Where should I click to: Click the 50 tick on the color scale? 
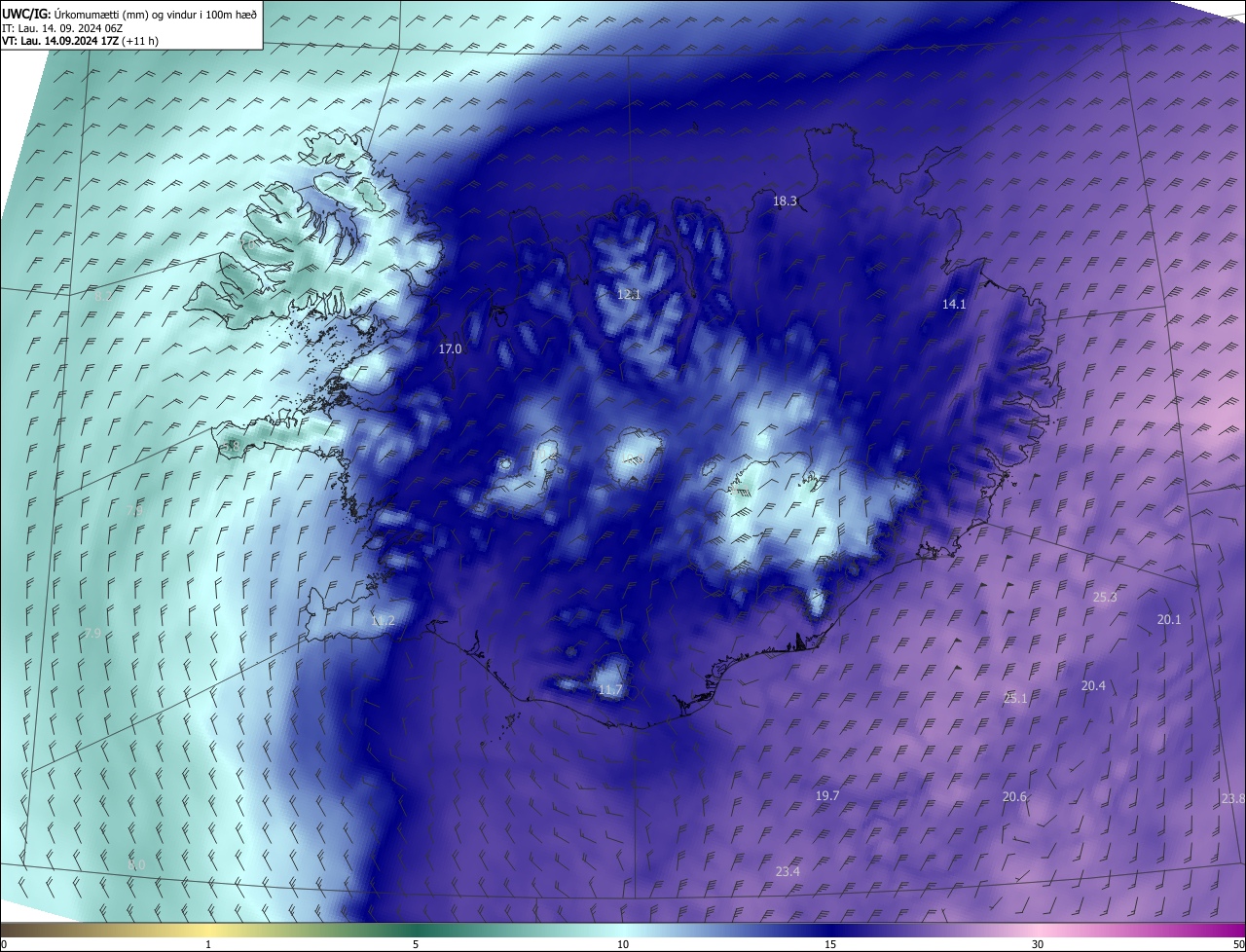coord(1237,945)
